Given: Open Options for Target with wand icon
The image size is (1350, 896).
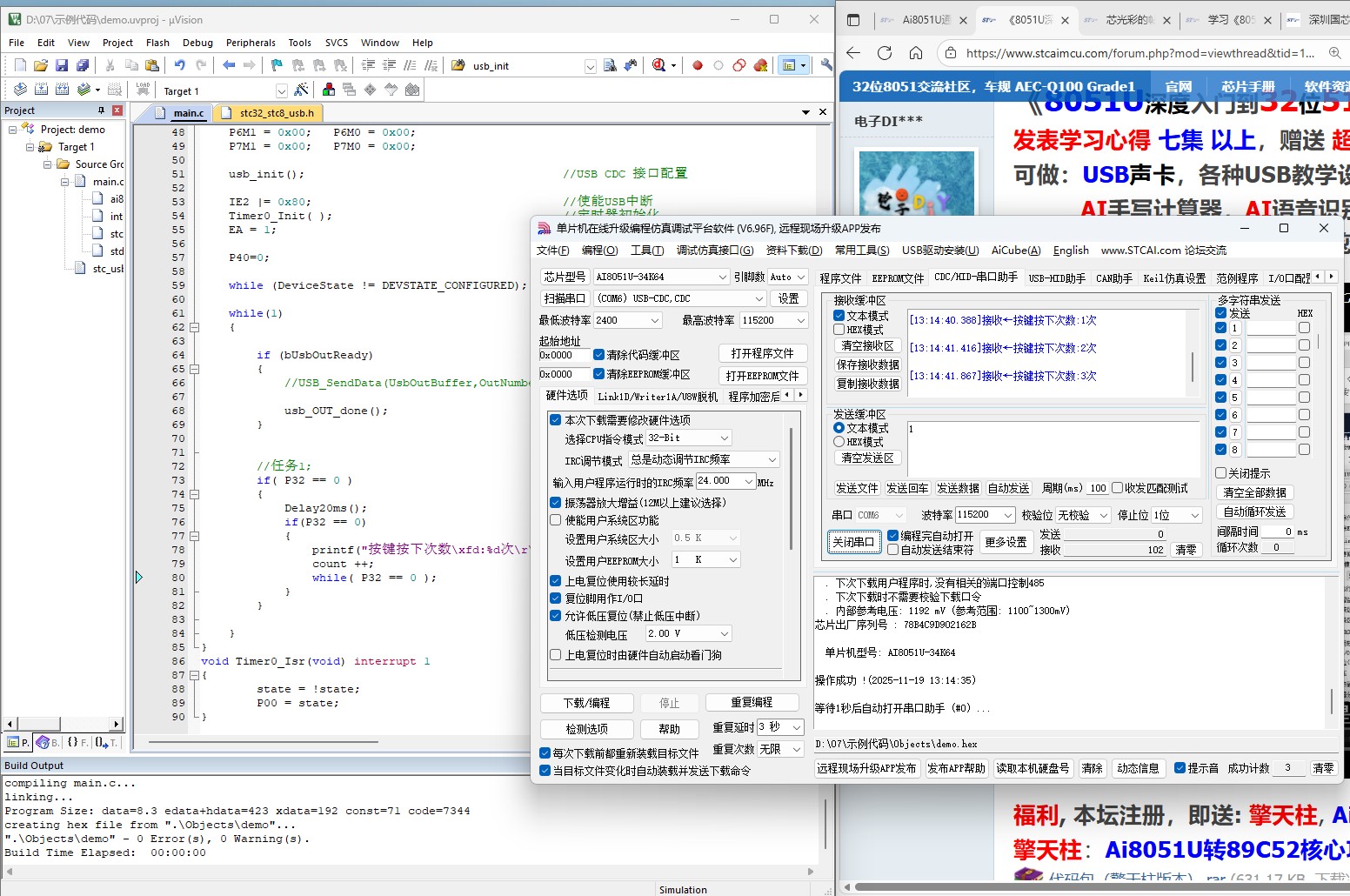Looking at the screenshot, I should click(x=302, y=89).
